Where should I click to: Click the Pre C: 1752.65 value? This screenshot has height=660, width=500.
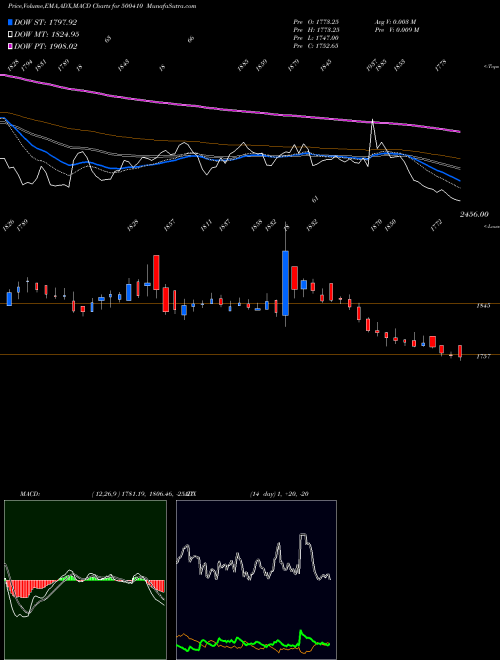pyautogui.click(x=316, y=46)
